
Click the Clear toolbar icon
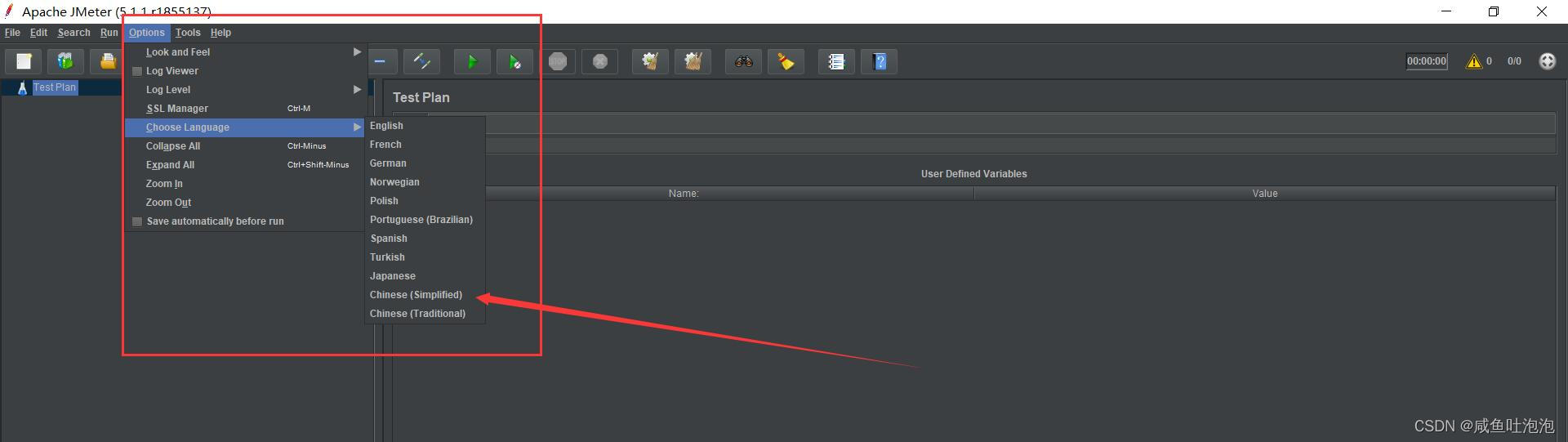650,61
